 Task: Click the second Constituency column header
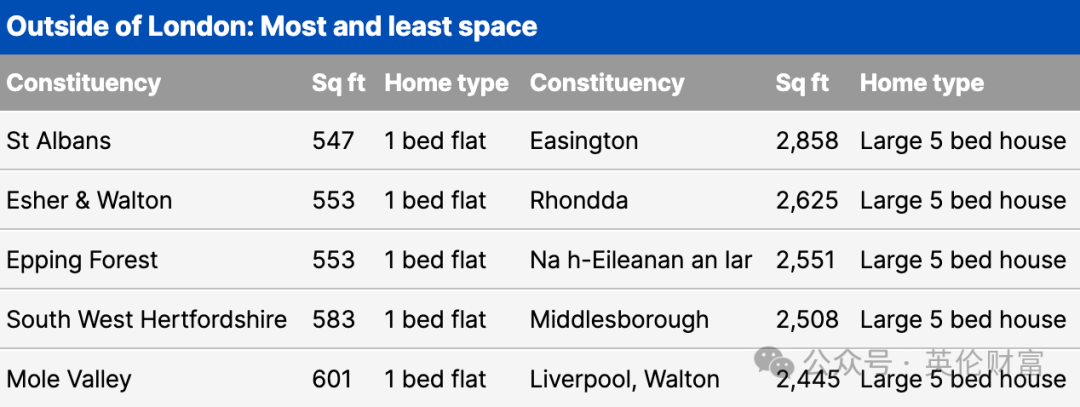[x=607, y=83]
